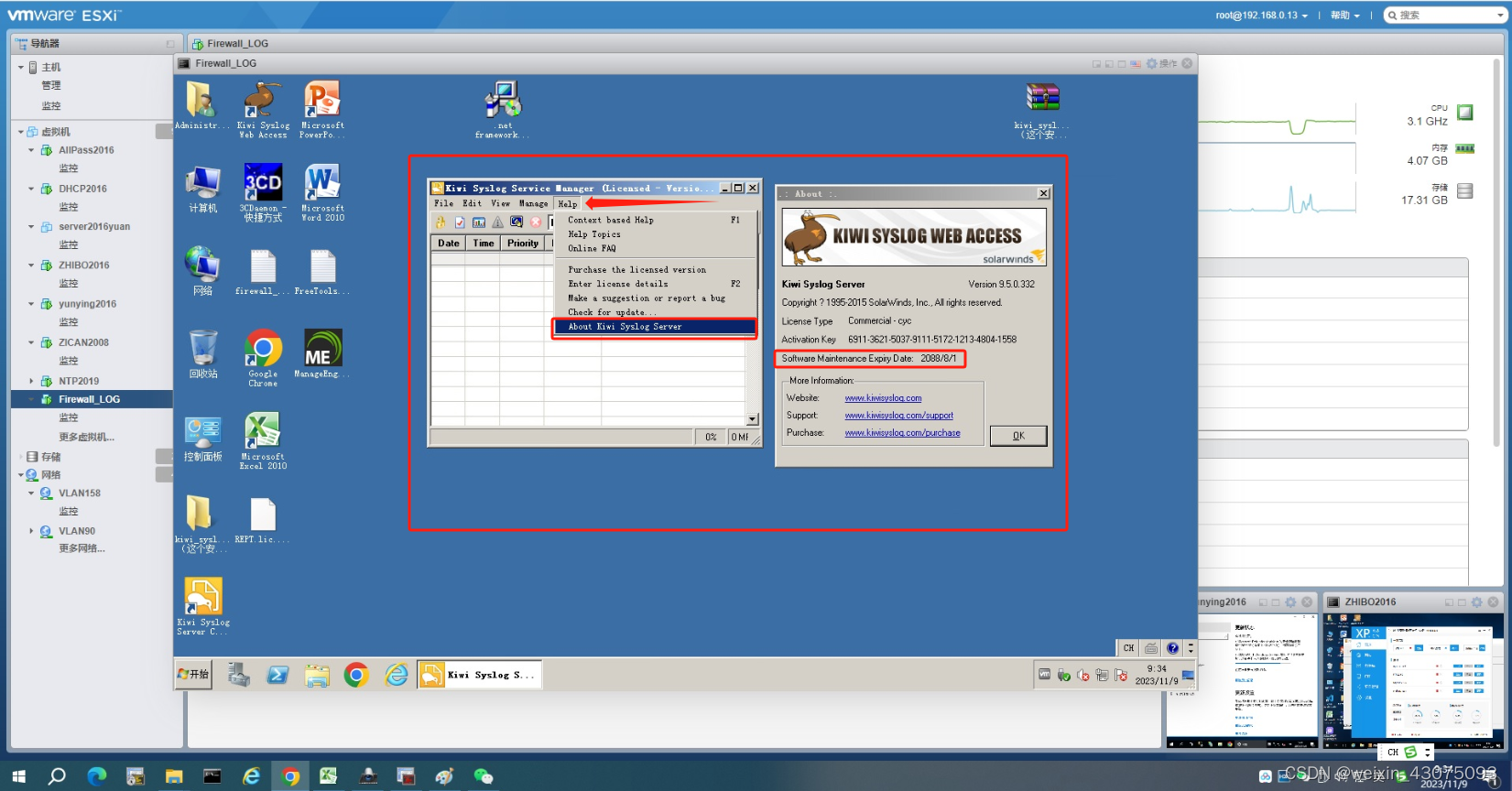Screen dimensions: 1512x791
Task: Click the Date column header in Kiwi Syslog
Action: [x=449, y=243]
